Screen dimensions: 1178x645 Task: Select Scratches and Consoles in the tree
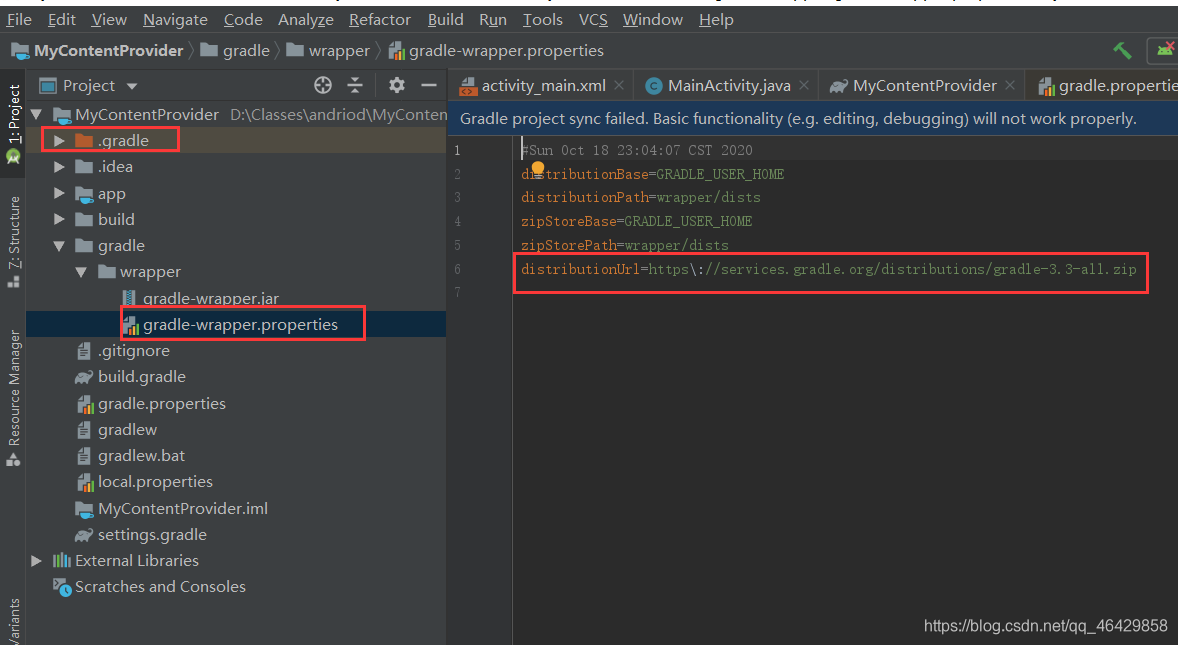click(x=160, y=586)
